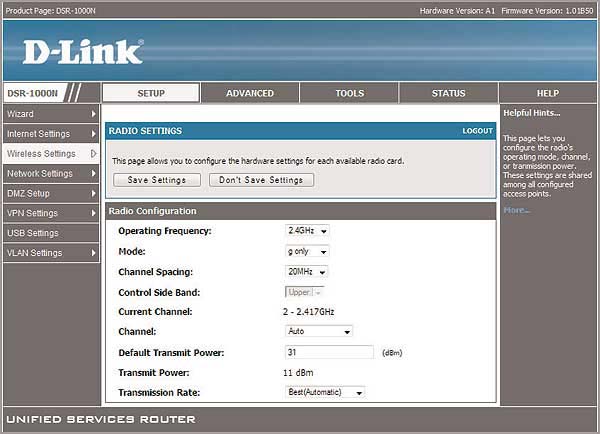Click the Firmware Version text
This screenshot has height=434, width=600.
(x=547, y=11)
